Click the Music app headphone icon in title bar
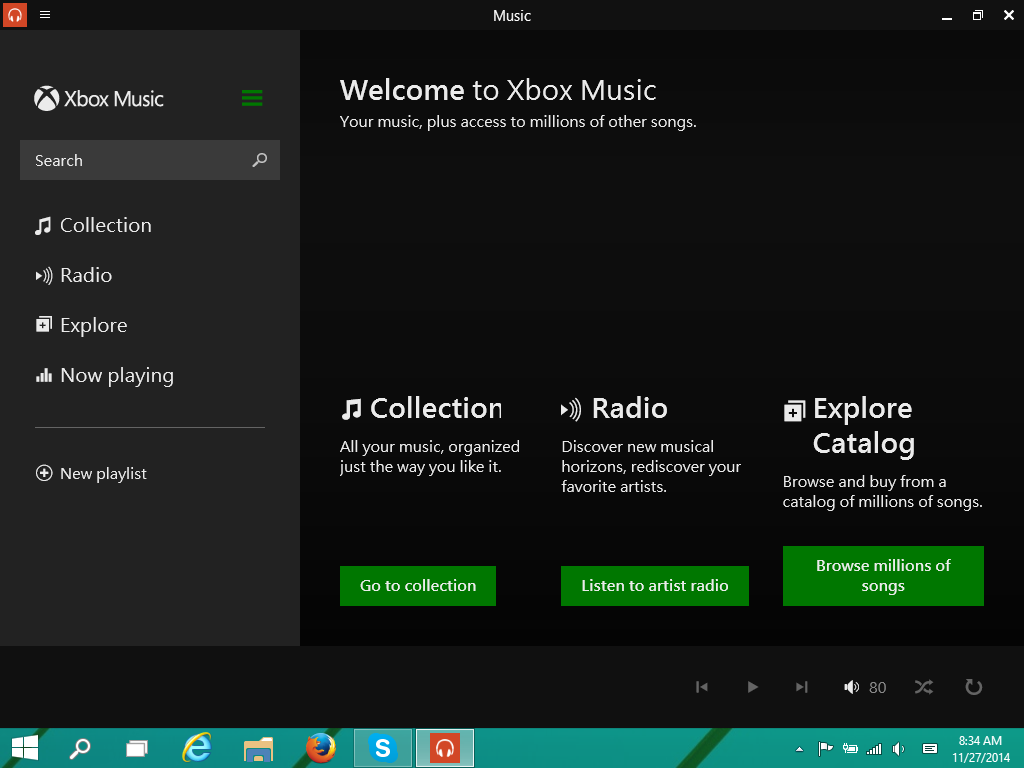The image size is (1024, 768). (x=14, y=14)
